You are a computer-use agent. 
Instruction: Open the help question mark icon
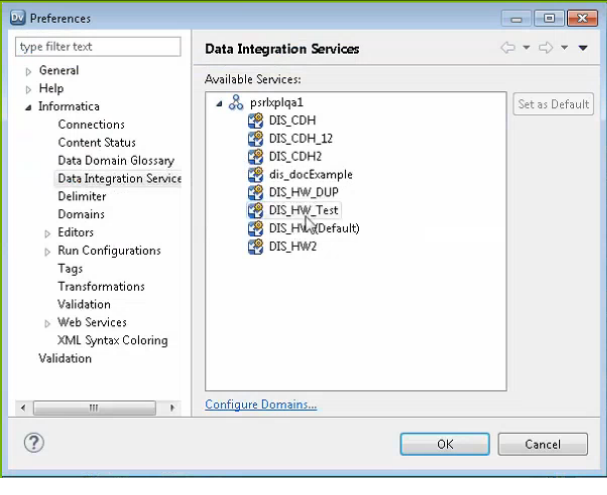point(34,442)
